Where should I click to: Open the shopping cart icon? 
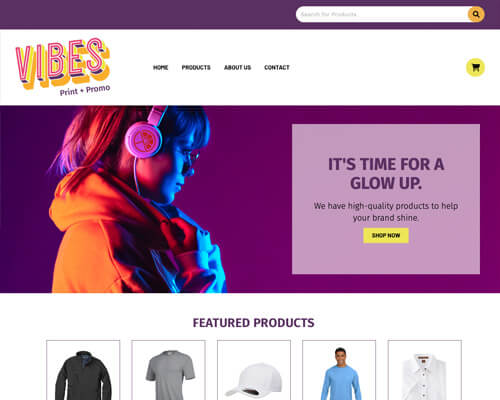click(475, 67)
